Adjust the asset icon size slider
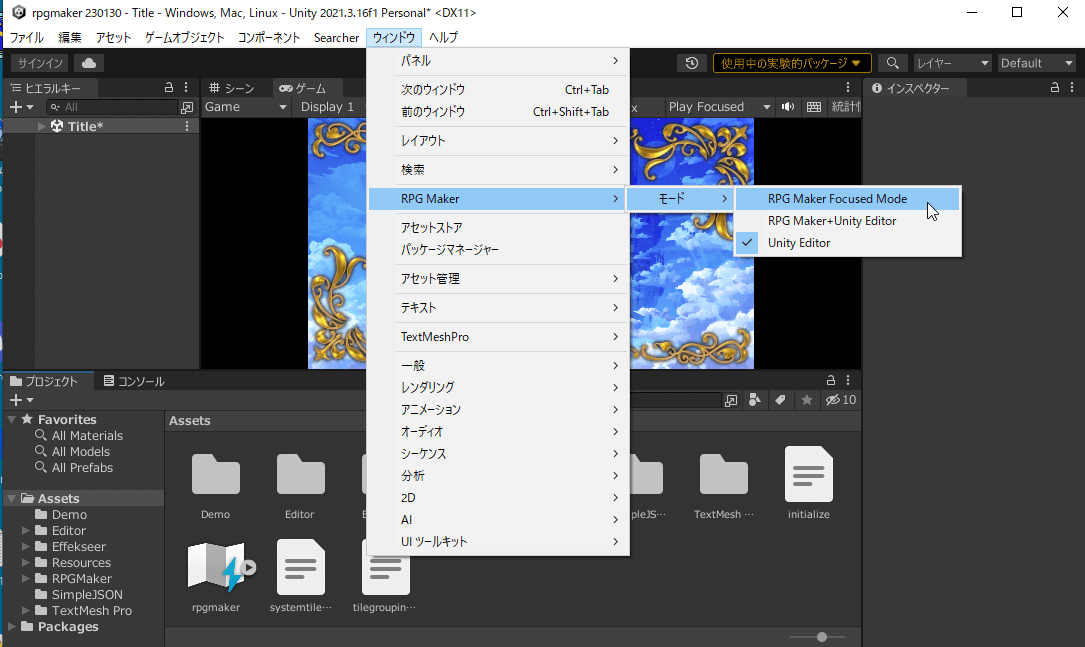1085x647 pixels. 822,637
